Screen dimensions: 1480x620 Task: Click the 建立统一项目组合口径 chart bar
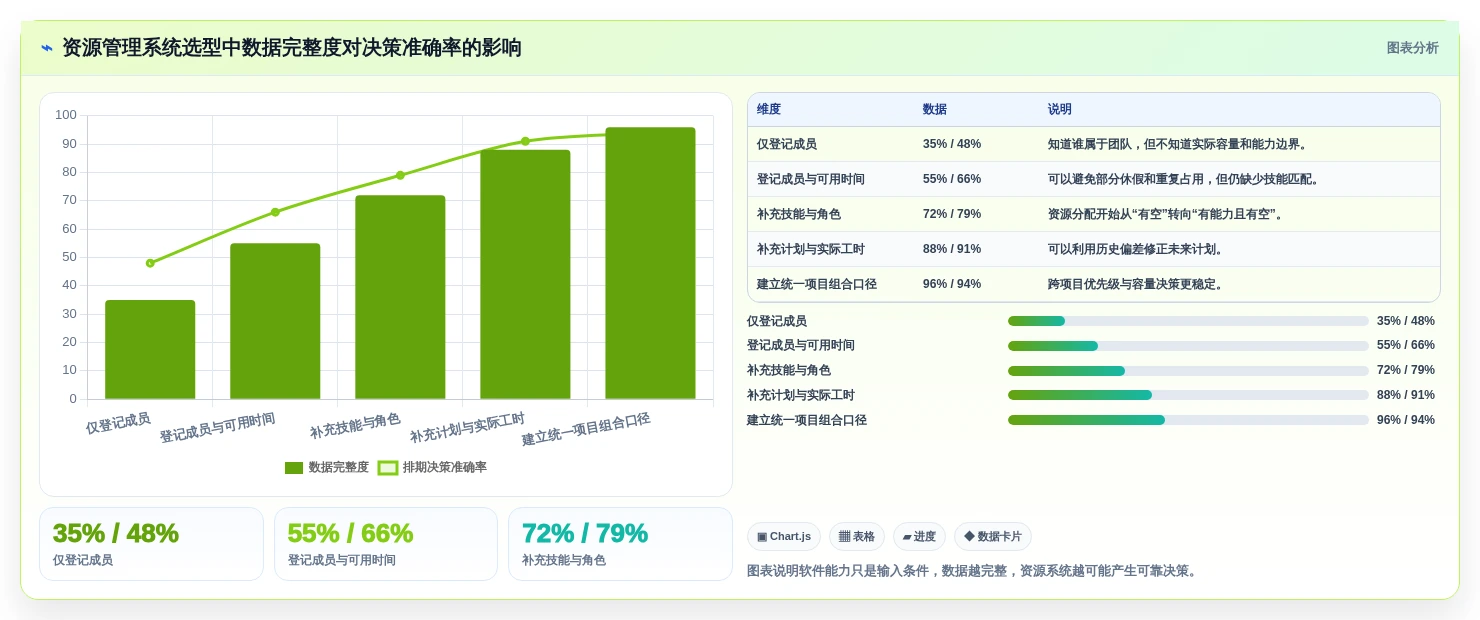(650, 263)
